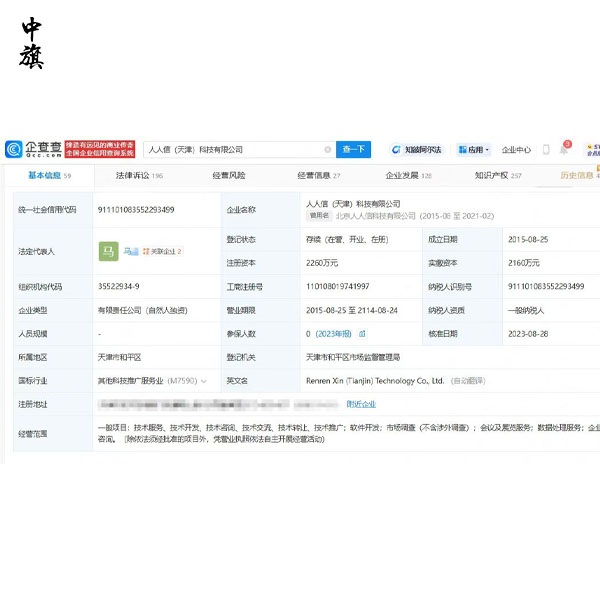This screenshot has height=600, width=600.
Task: Click the green 马 avatar of legal representative
Action: [x=108, y=251]
